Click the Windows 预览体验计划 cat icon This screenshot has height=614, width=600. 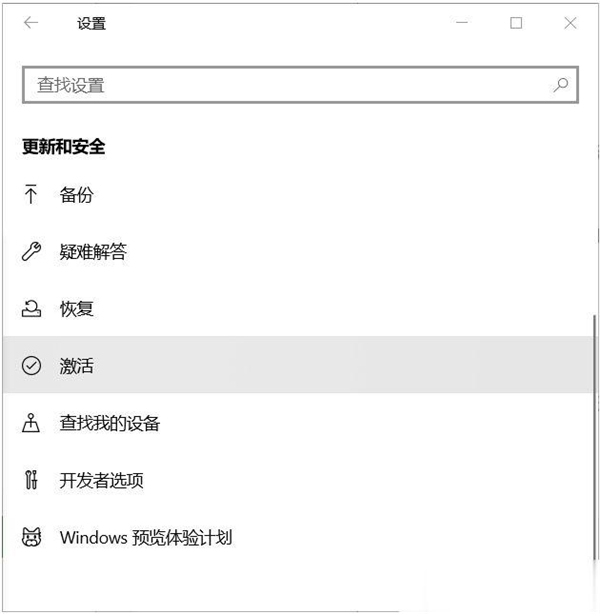(31, 538)
